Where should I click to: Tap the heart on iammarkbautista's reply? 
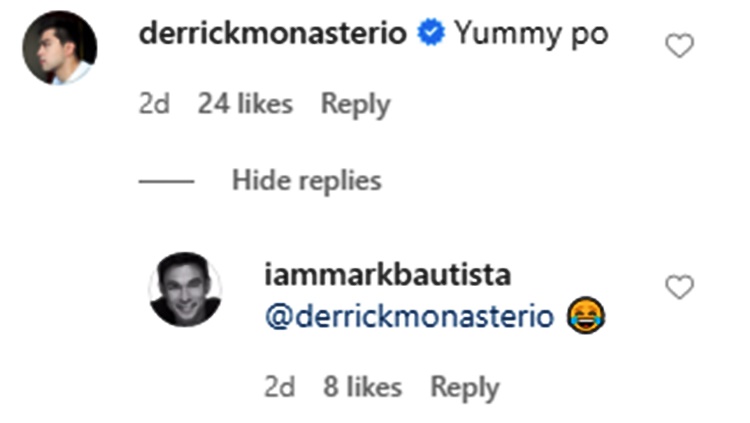click(x=679, y=288)
